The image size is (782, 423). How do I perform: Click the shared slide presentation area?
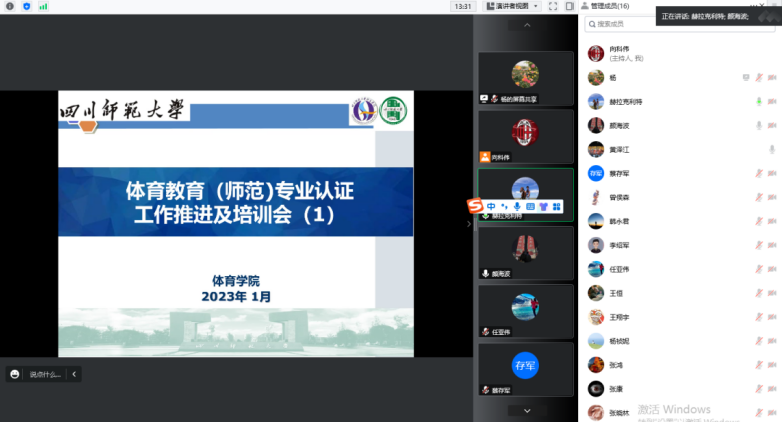tap(236, 223)
